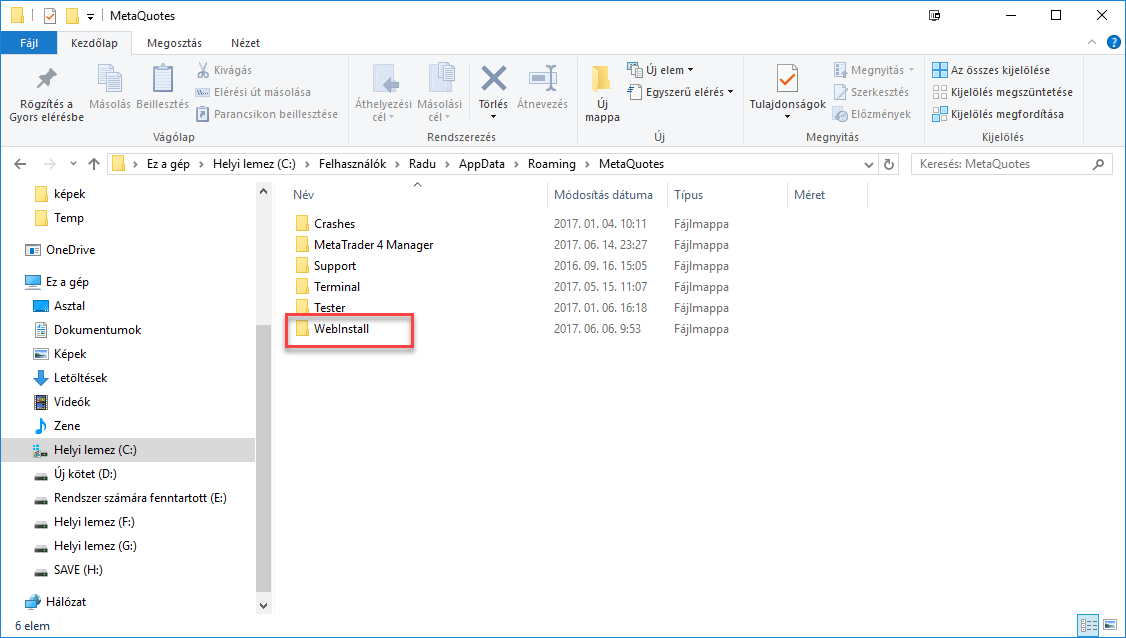Click the Properties icon in Quick Access Toolbar

[50, 15]
